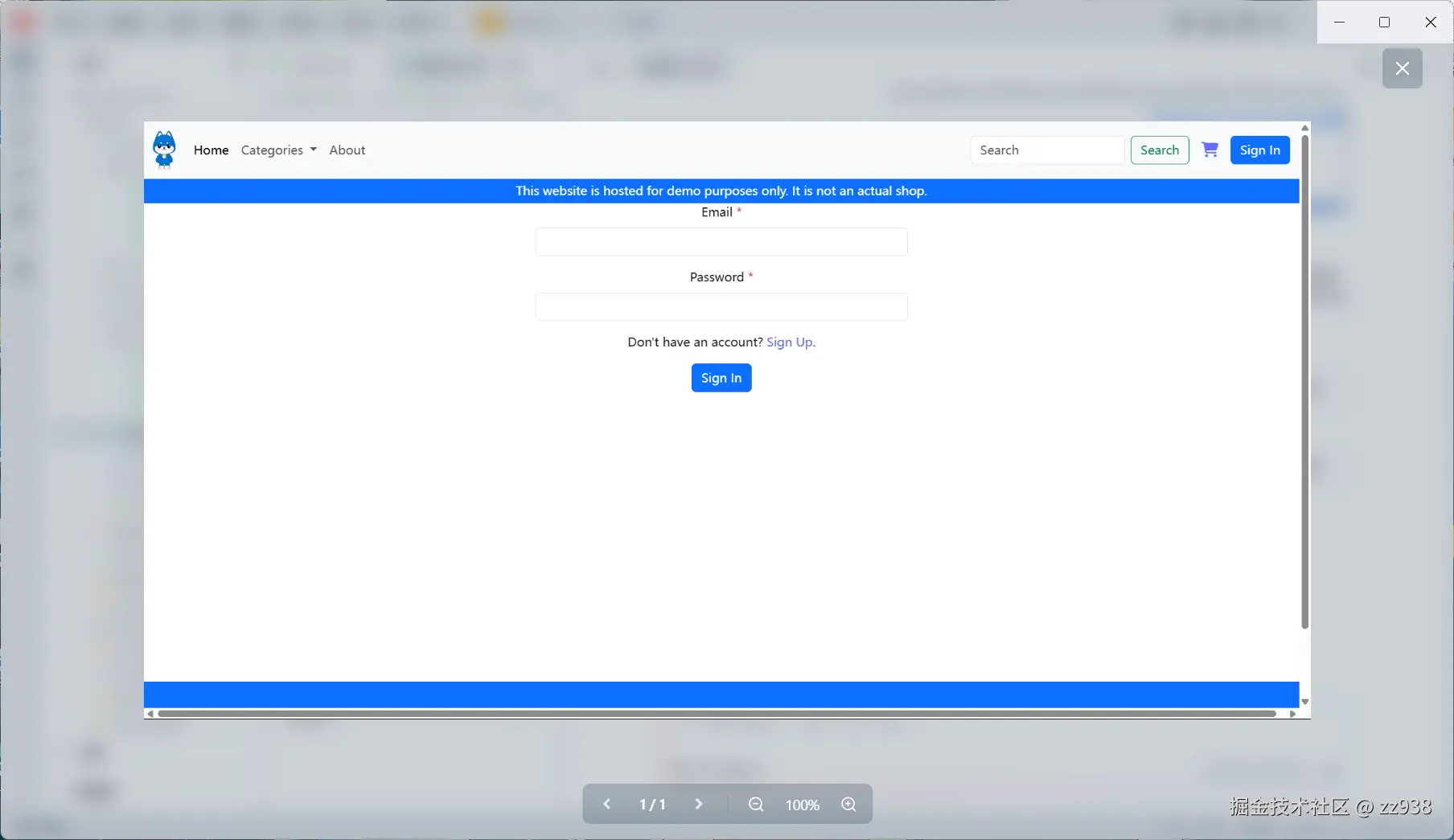The image size is (1454, 840).
Task: Click the vertical scrollbar thumb
Action: pos(1304,382)
